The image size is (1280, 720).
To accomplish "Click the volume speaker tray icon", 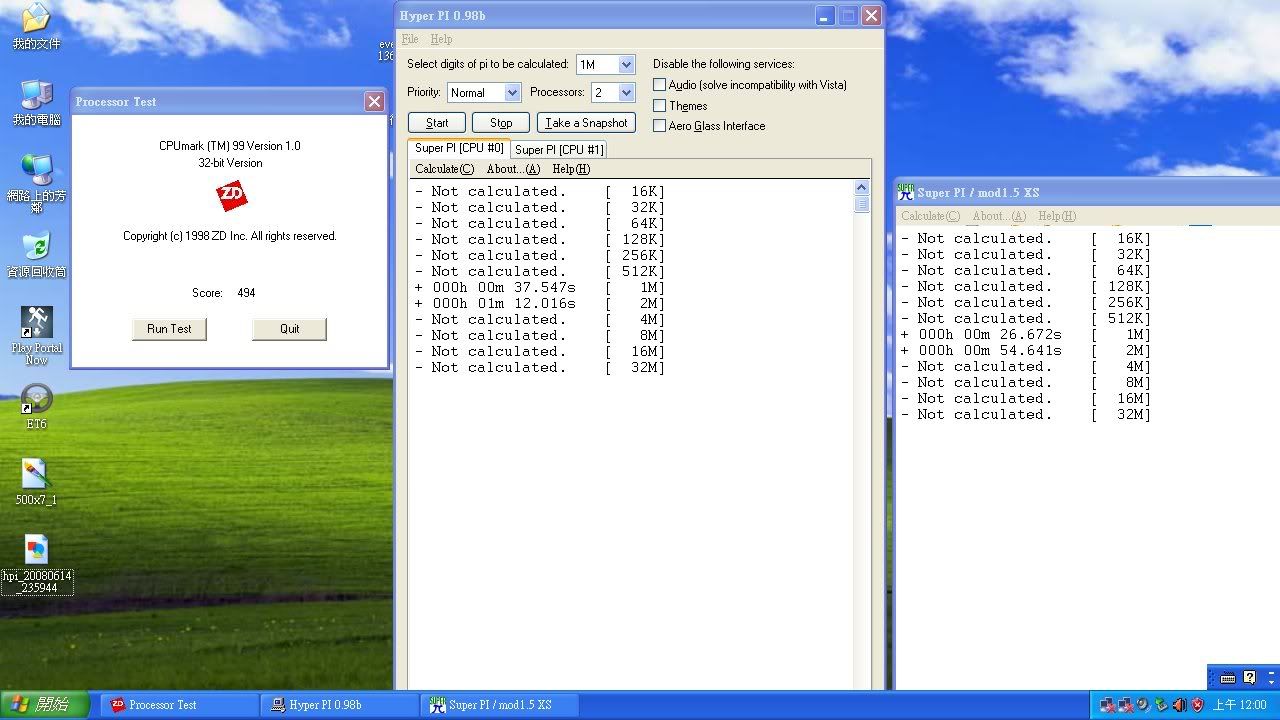I will [1143, 705].
